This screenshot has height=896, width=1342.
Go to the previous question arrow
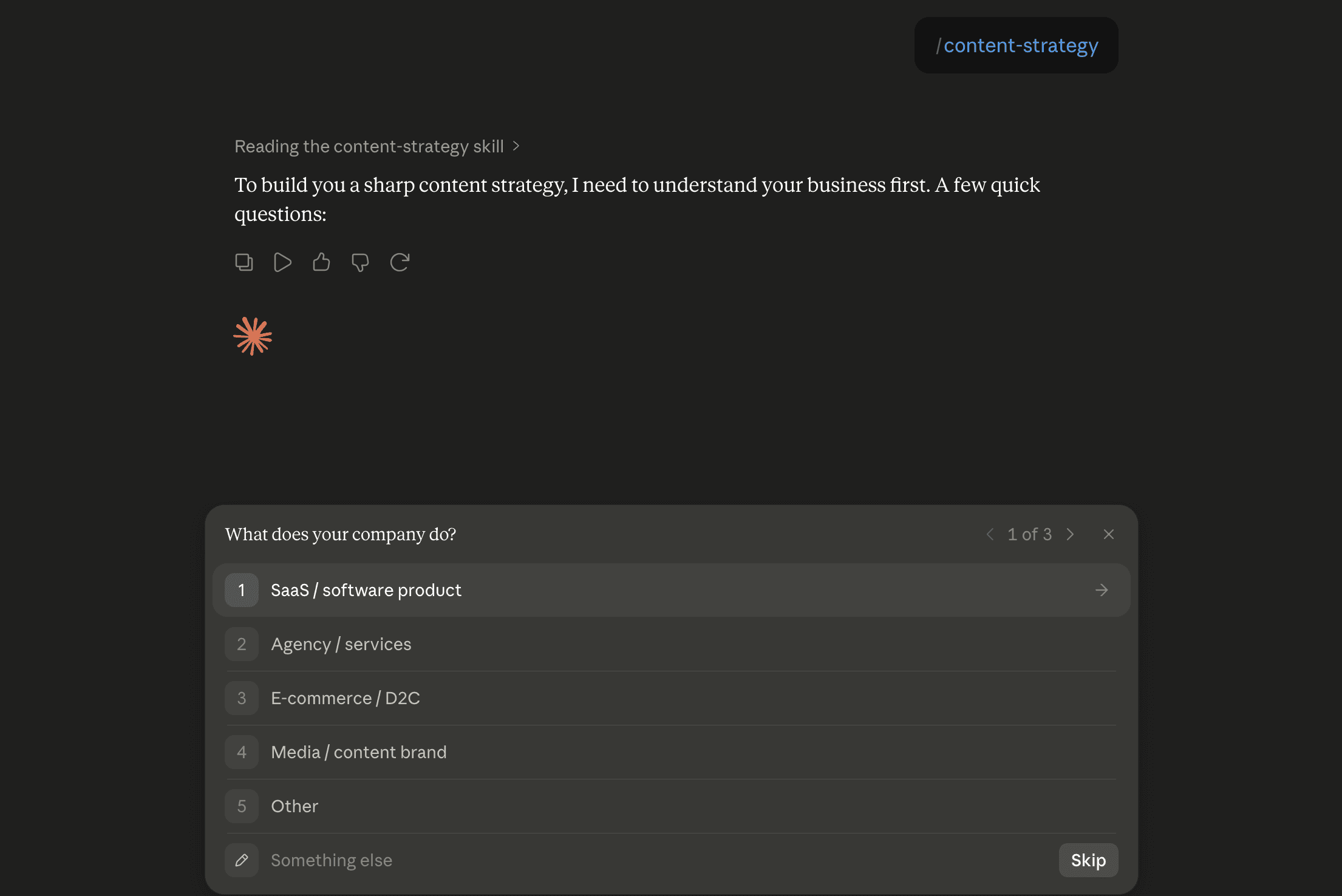(990, 534)
